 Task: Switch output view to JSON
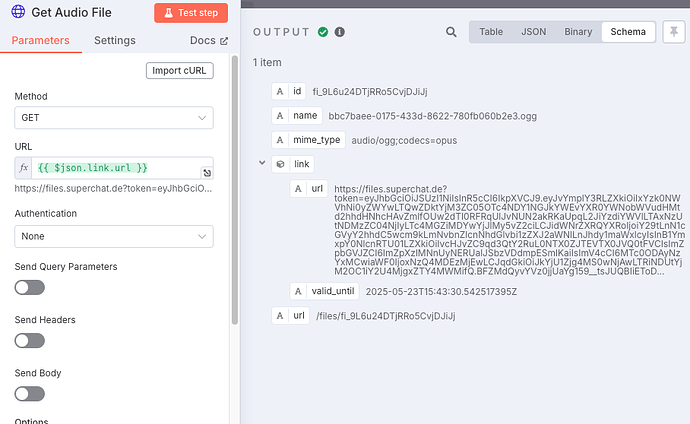(533, 32)
